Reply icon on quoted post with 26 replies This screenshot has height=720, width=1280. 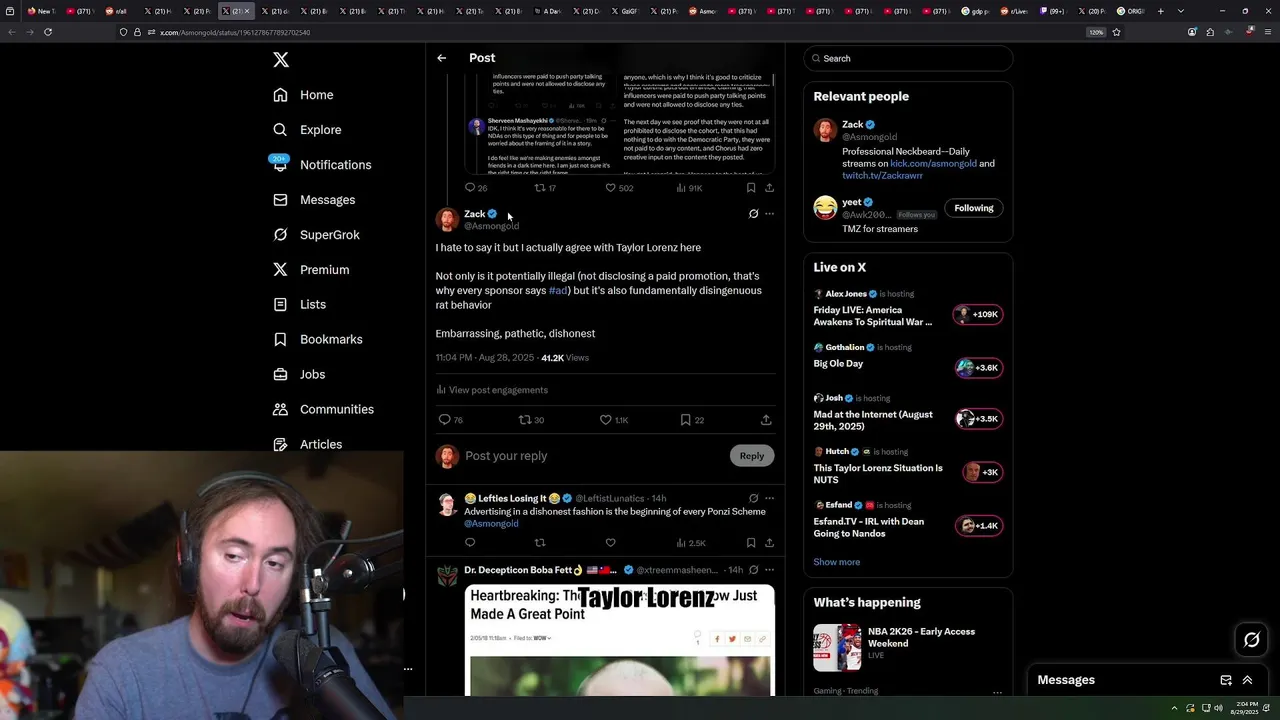(470, 188)
